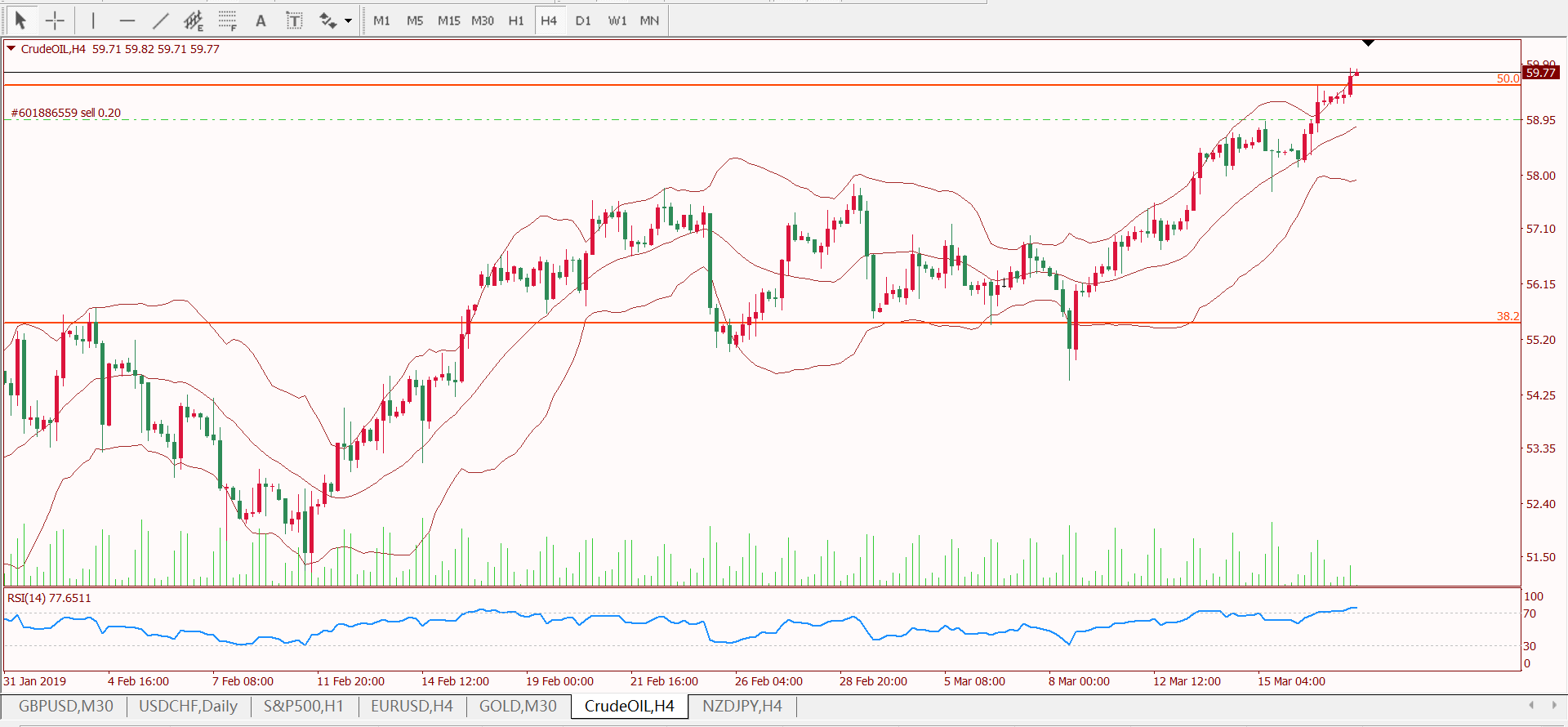Click the RSI 30 level scale value

point(1530,646)
